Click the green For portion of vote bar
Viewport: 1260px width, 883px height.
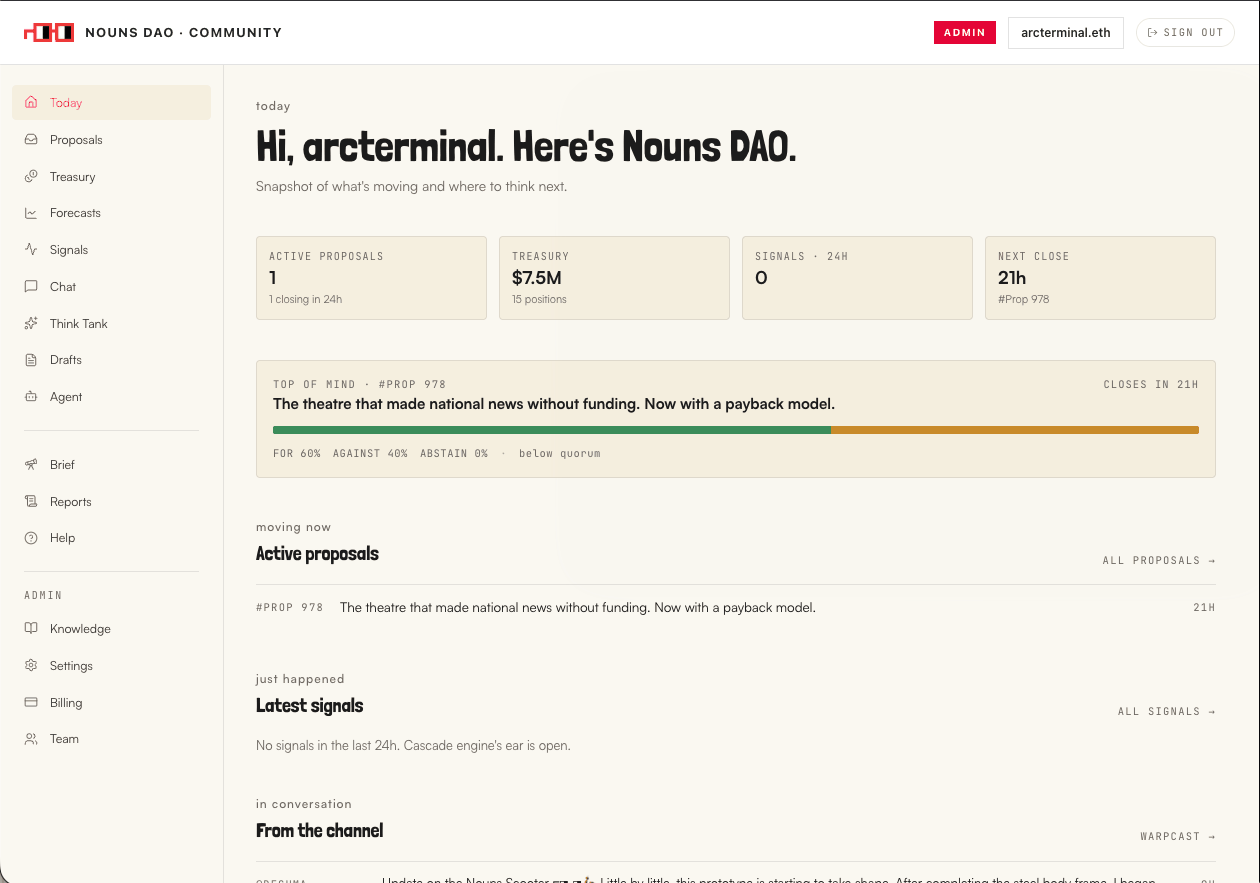coord(552,430)
